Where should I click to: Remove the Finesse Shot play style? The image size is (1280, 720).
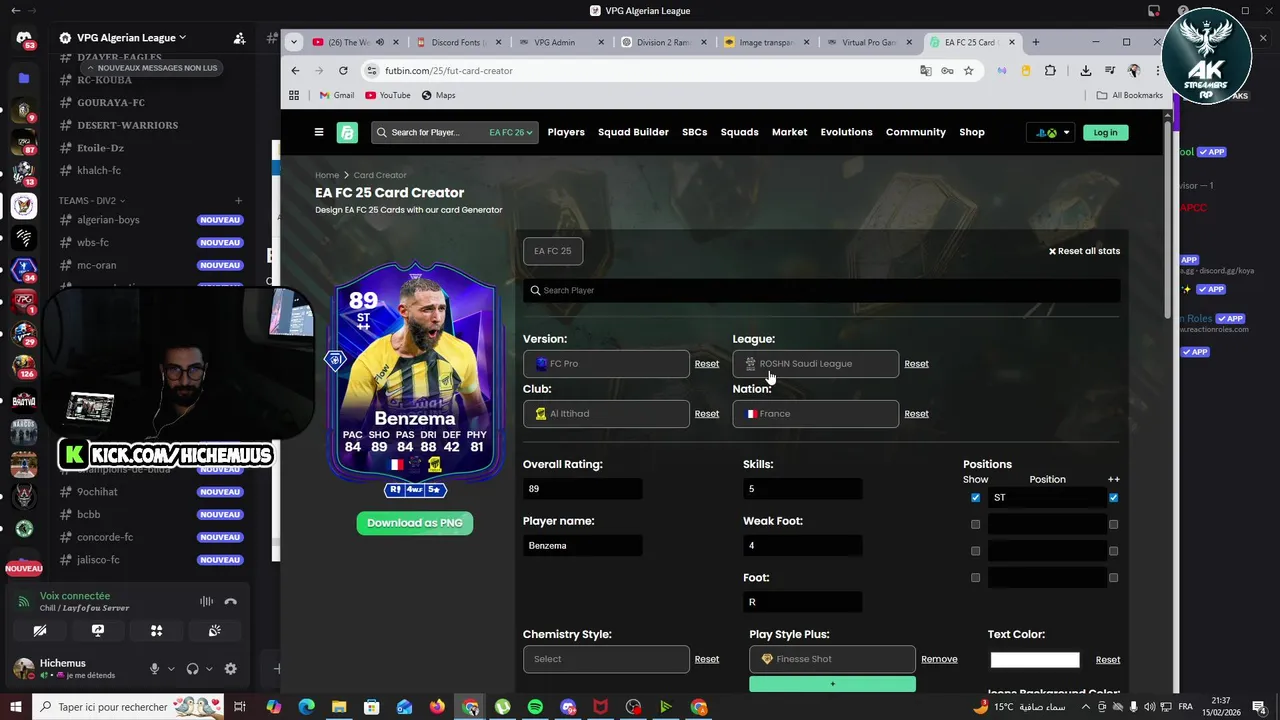tap(939, 659)
